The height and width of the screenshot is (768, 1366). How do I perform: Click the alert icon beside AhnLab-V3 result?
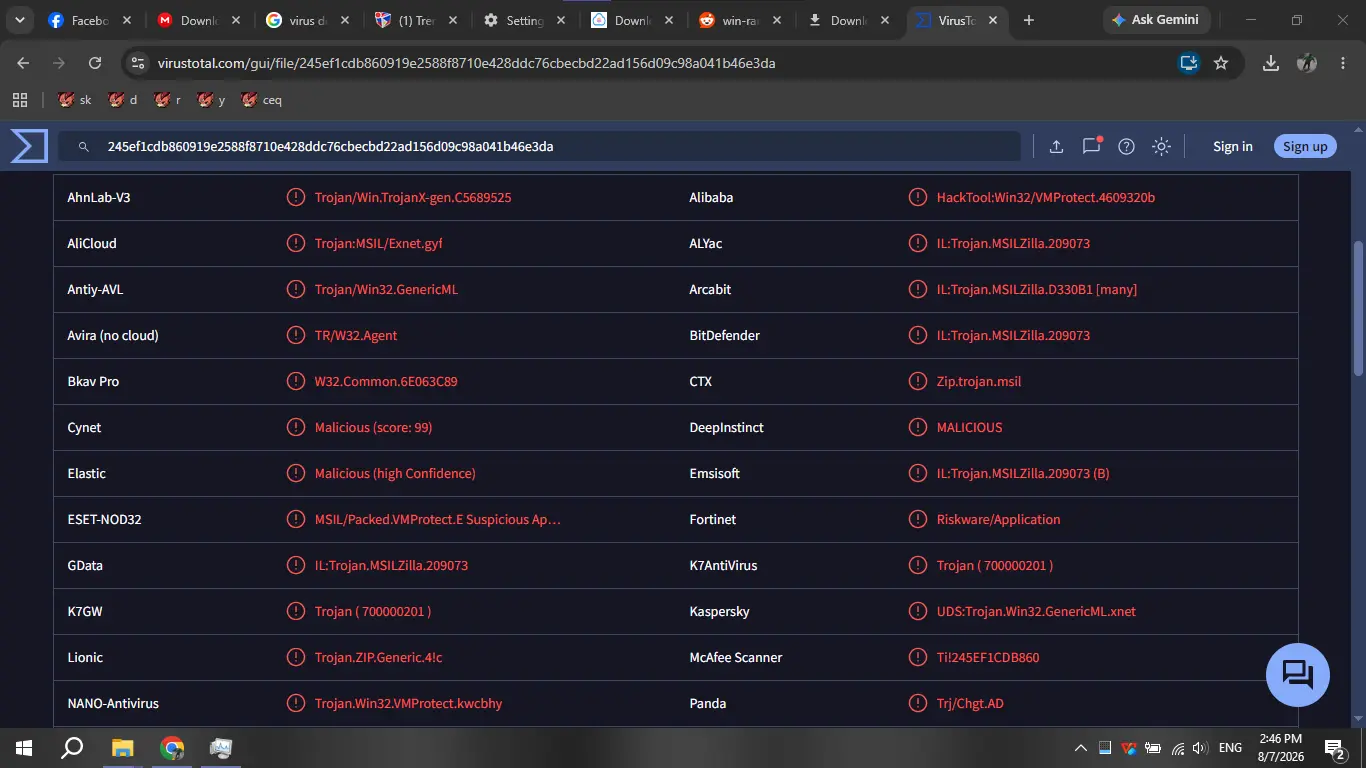point(296,197)
